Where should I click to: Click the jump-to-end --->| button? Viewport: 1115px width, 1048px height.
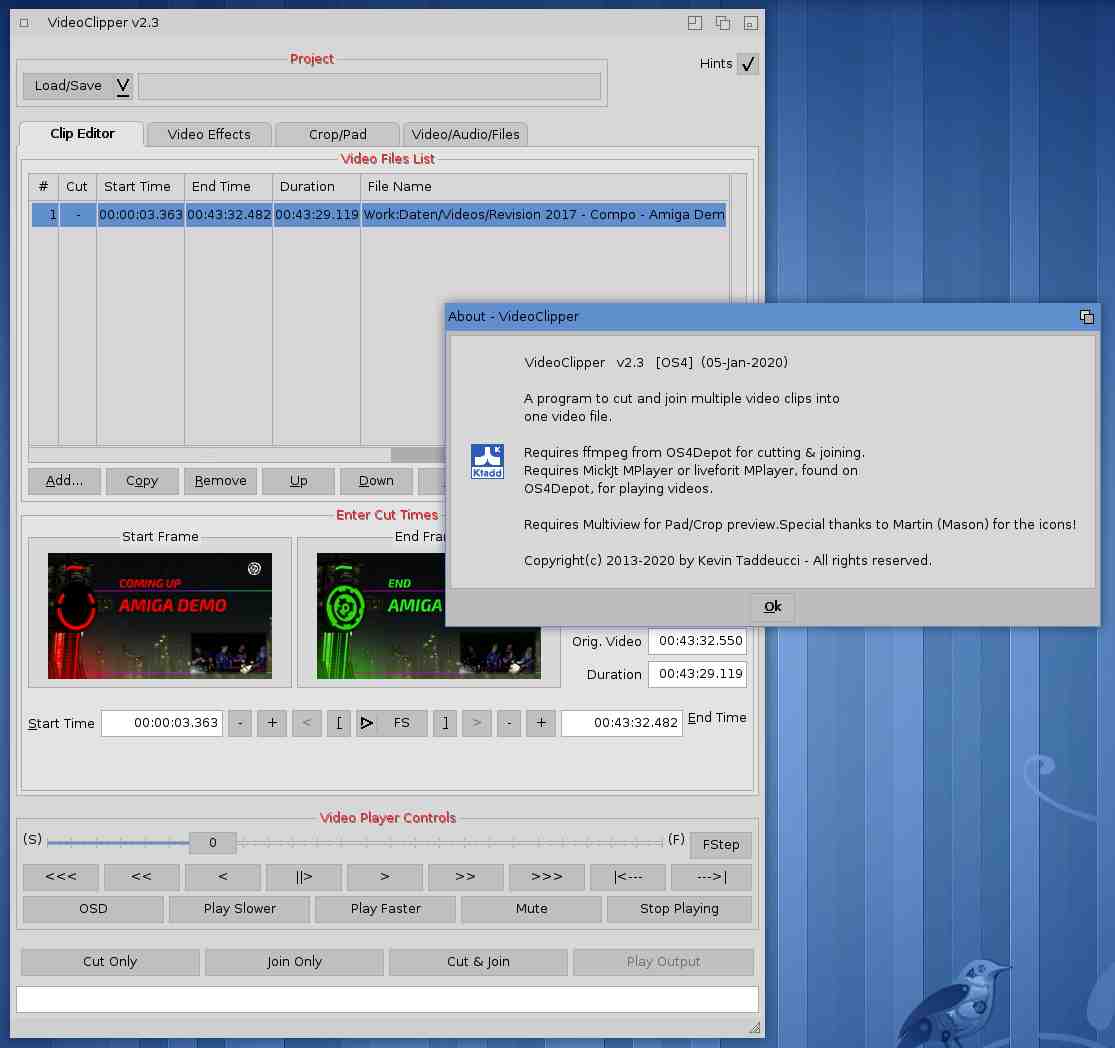click(x=711, y=877)
